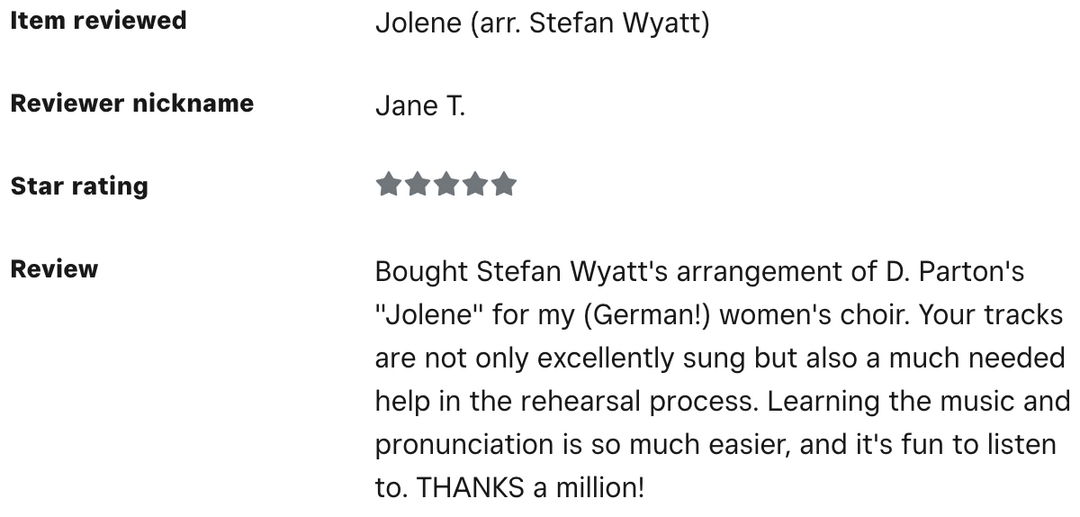Image resolution: width=1080 pixels, height=517 pixels.
Task: Click the word "pronunciation" in the review
Action: [463, 445]
